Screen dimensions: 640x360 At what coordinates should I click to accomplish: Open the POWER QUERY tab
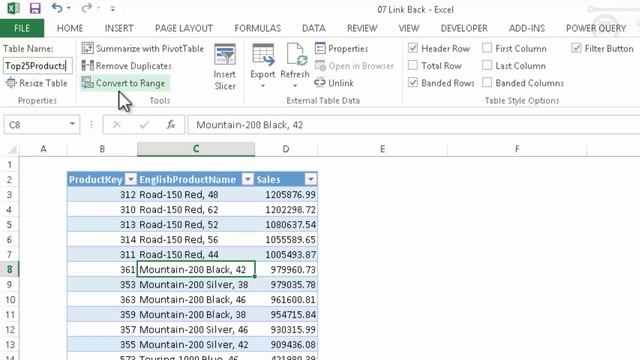pos(596,28)
